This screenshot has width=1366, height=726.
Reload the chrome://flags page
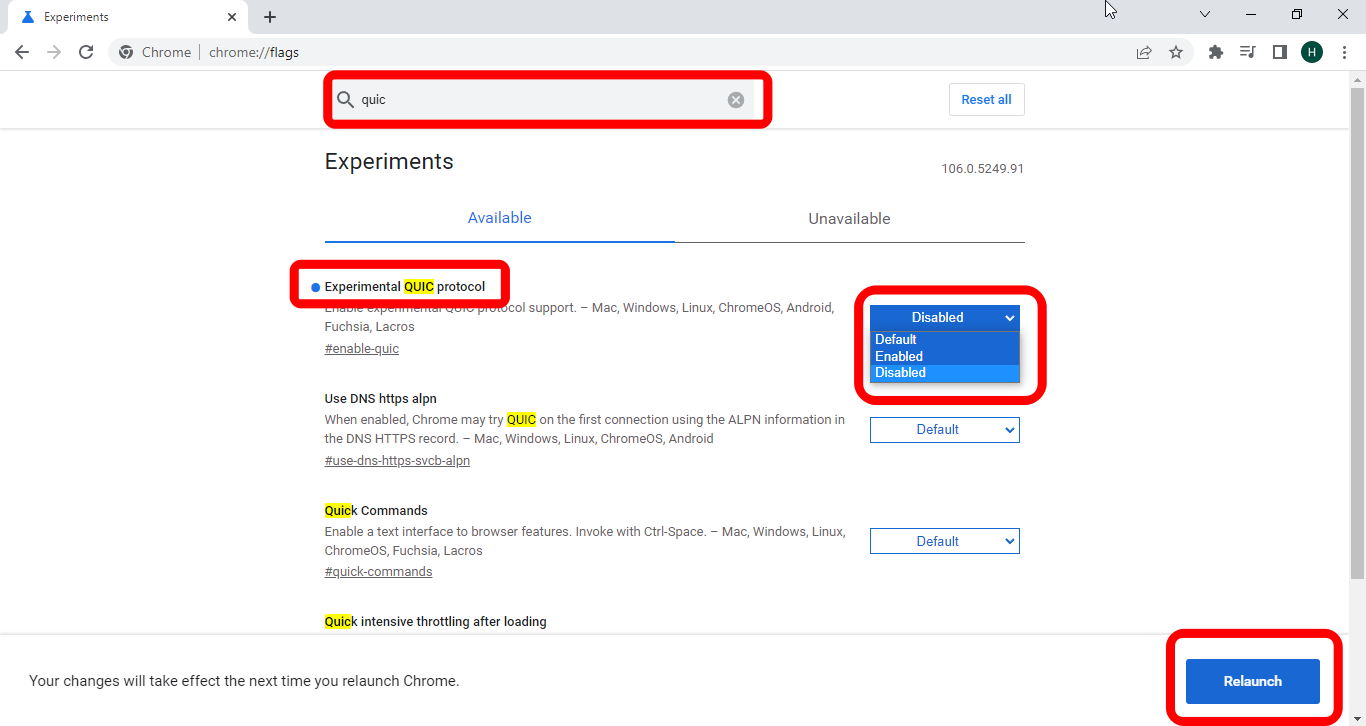click(86, 52)
